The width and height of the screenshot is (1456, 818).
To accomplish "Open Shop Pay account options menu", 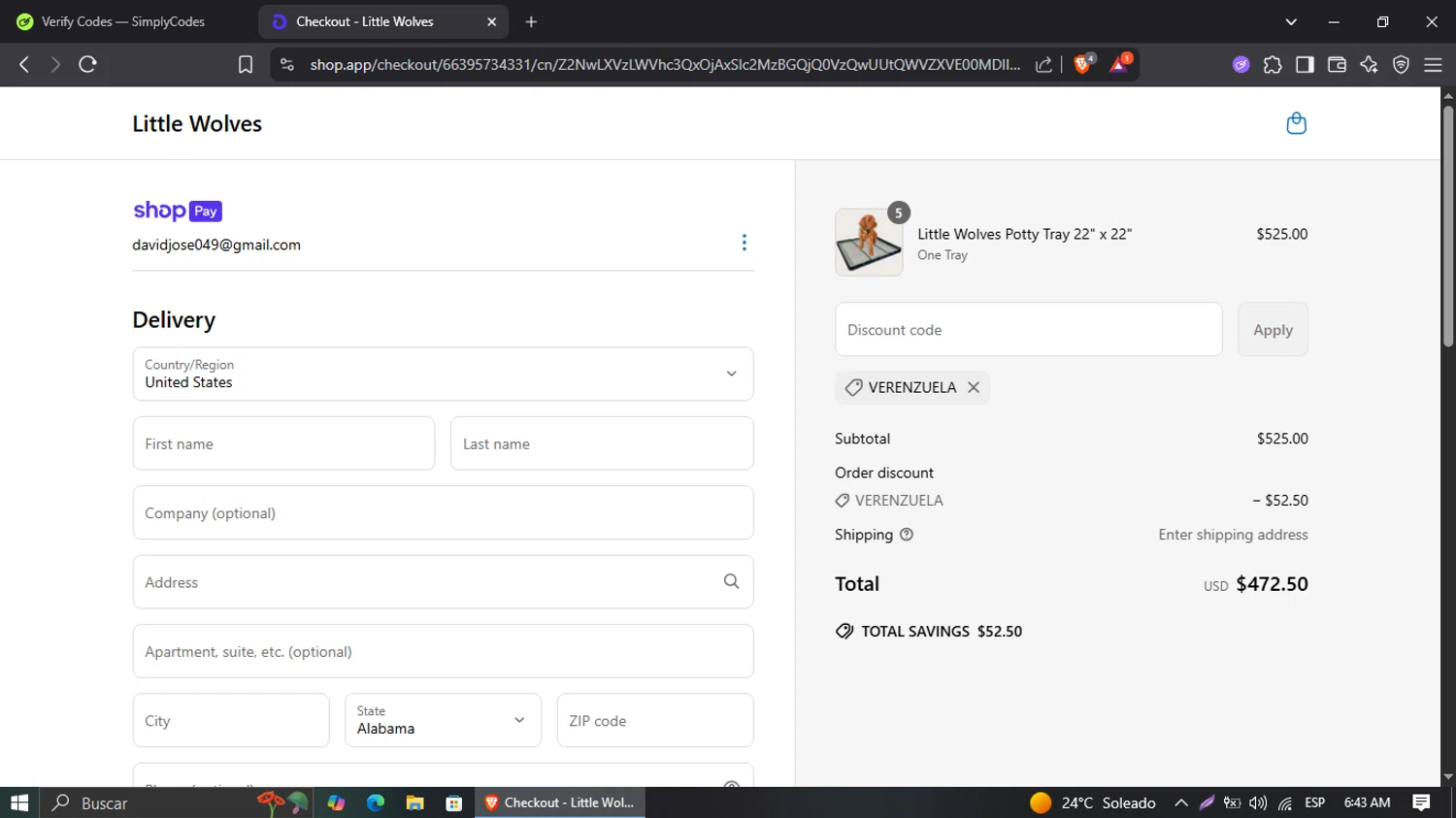I will pos(745,243).
